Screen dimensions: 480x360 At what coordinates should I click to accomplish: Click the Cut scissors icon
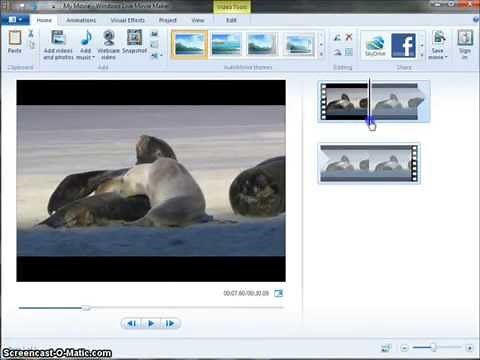31,33
